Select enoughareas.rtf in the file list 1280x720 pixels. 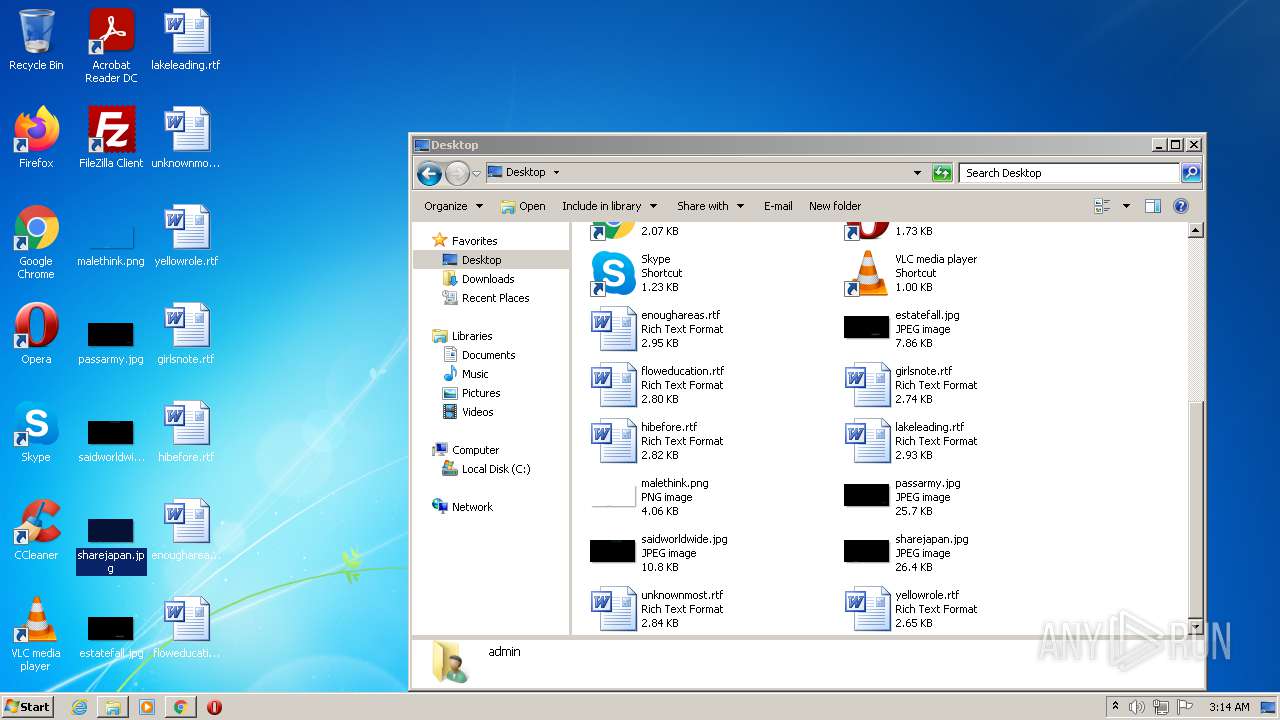[x=657, y=329]
